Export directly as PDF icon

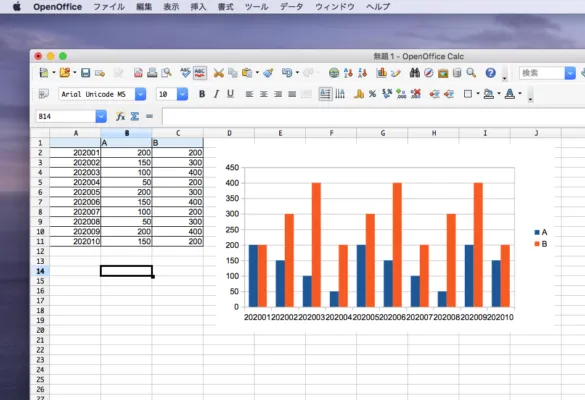[x=138, y=73]
